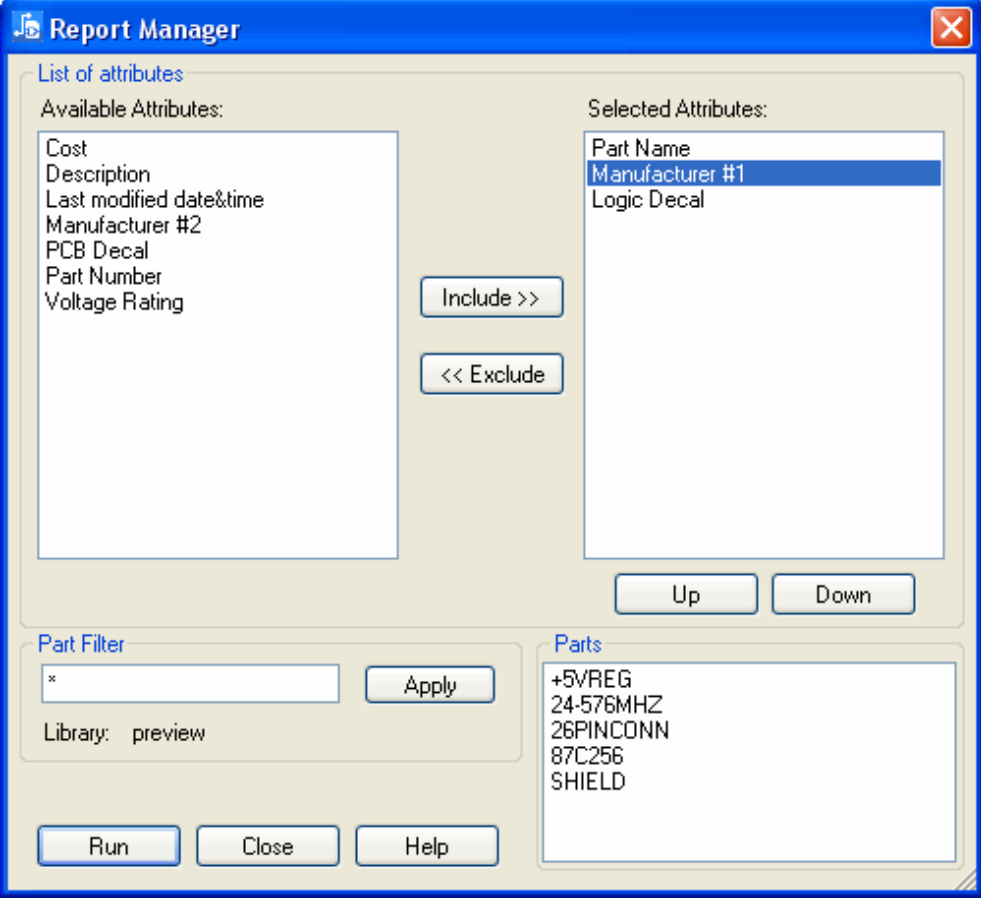Viewport: 981px width, 900px height.
Task: Close the Report Manager window
Action: tap(951, 28)
